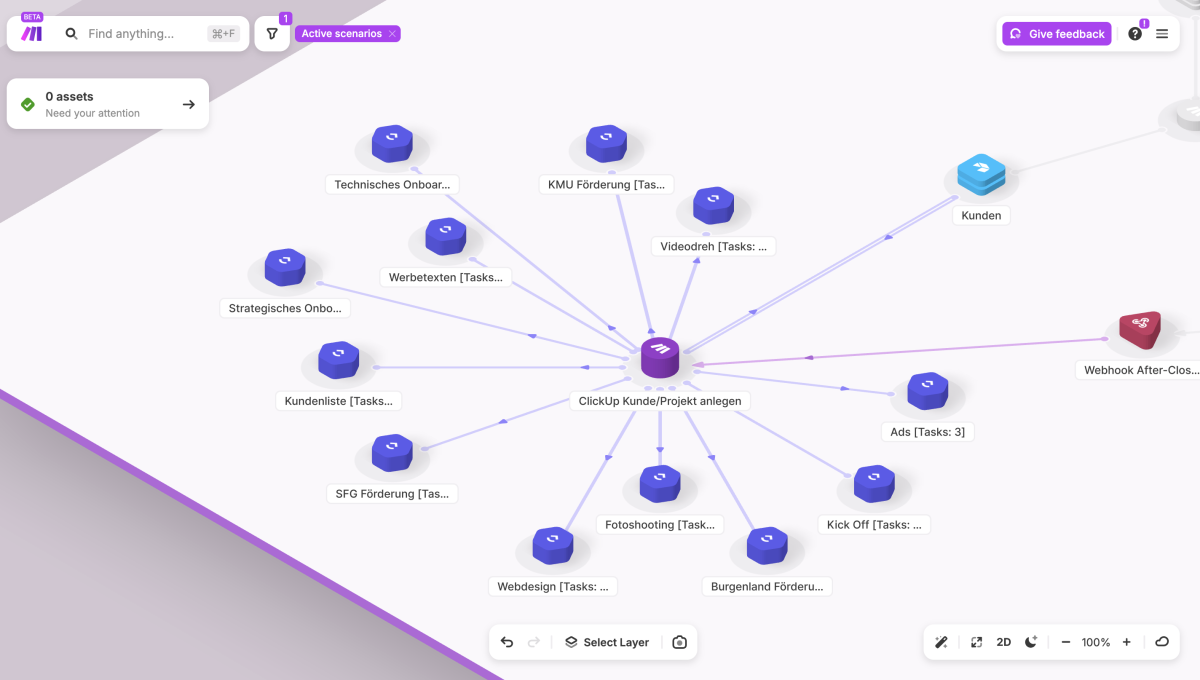Screen dimensions: 1200x680
Task: Click the Strategisches Onbo... label
Action: [x=285, y=309]
